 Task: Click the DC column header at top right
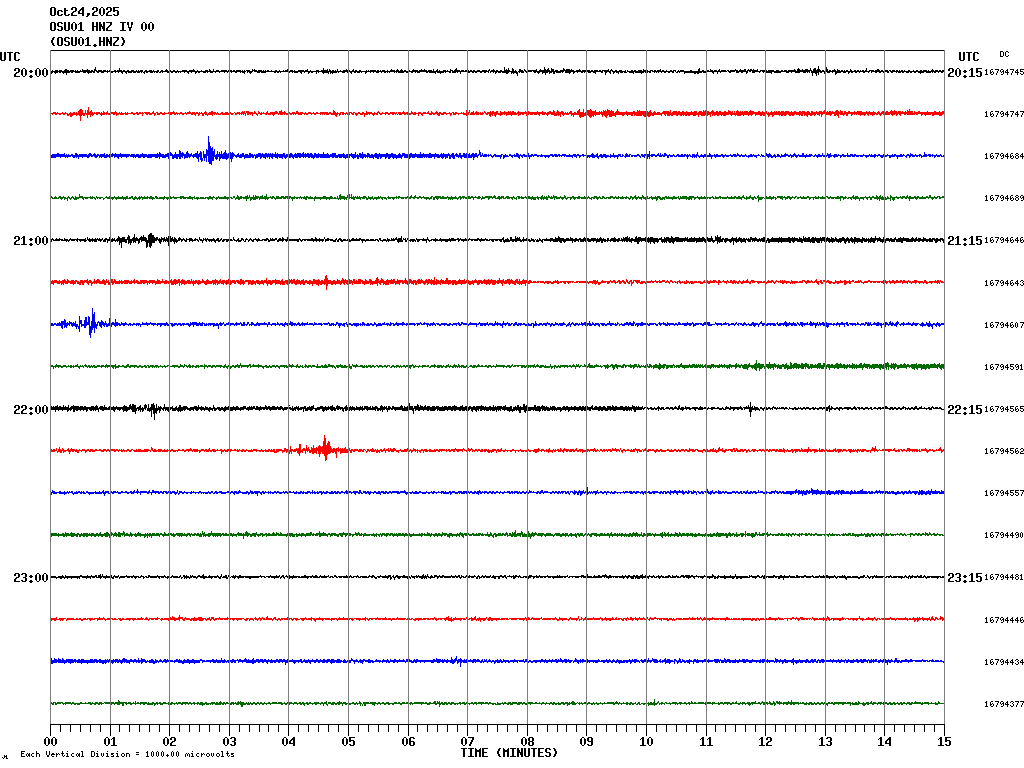(1004, 54)
